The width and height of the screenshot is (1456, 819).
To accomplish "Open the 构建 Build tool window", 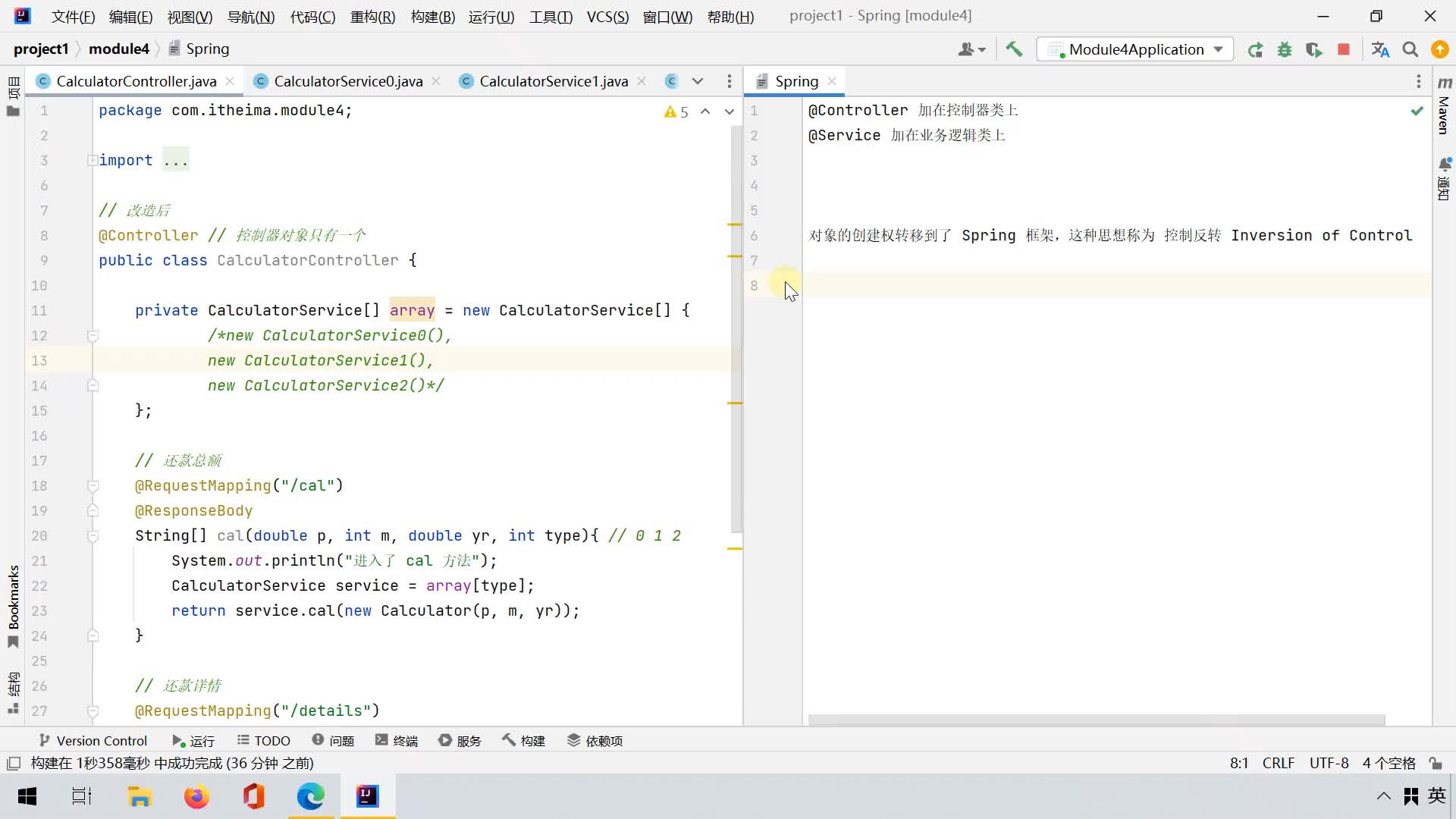I will [x=524, y=741].
